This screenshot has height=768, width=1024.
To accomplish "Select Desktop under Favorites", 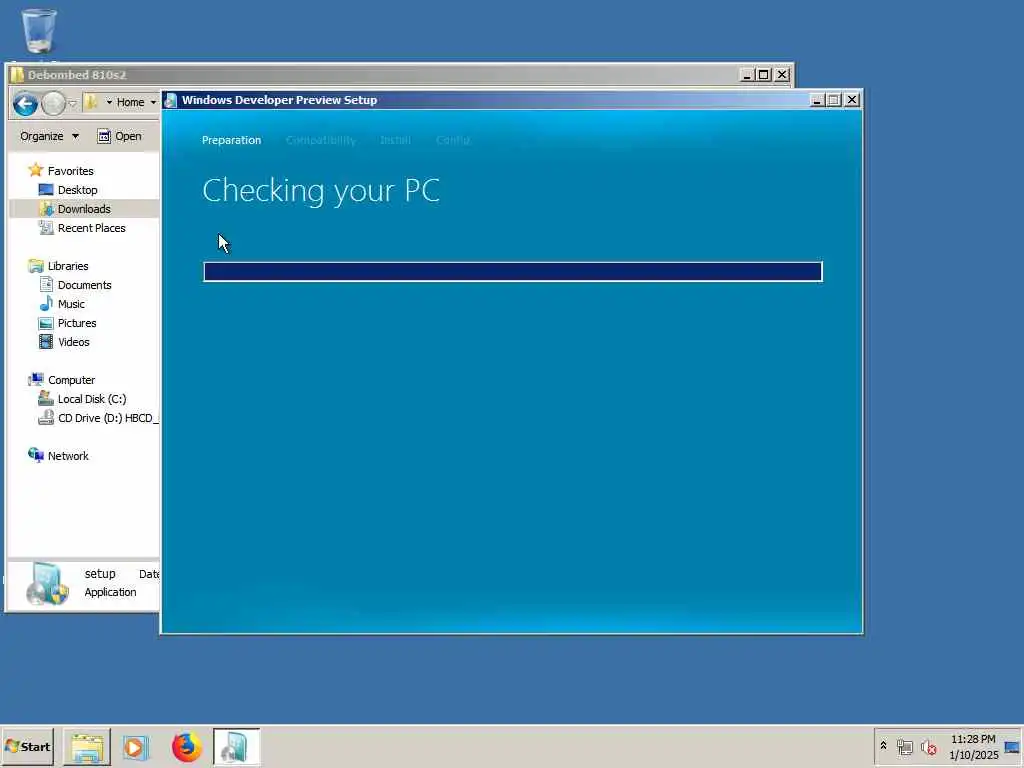I will click(78, 190).
